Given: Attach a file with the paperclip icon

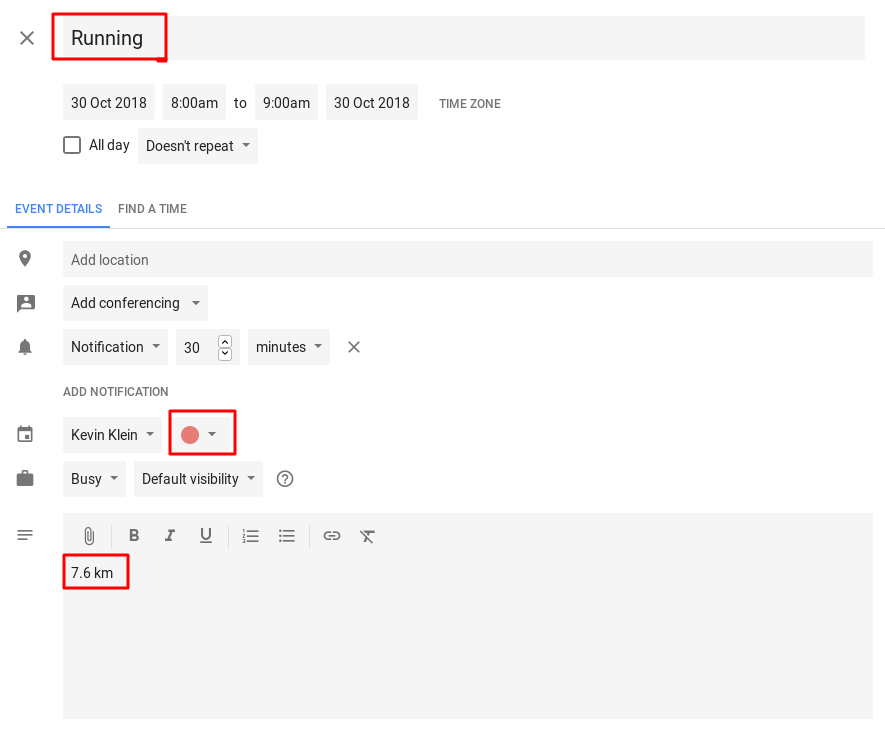Looking at the screenshot, I should [x=89, y=535].
